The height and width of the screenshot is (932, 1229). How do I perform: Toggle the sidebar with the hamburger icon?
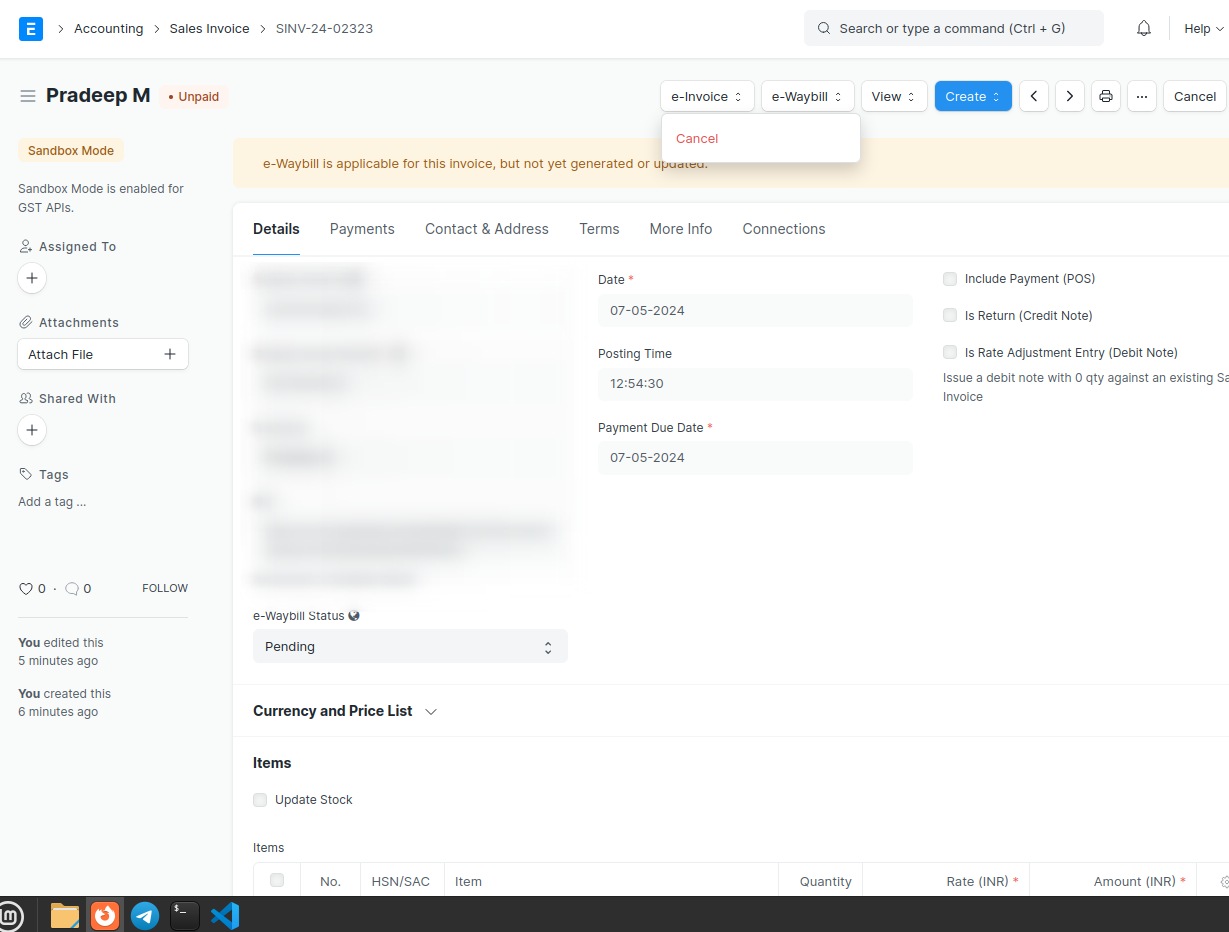tap(28, 96)
